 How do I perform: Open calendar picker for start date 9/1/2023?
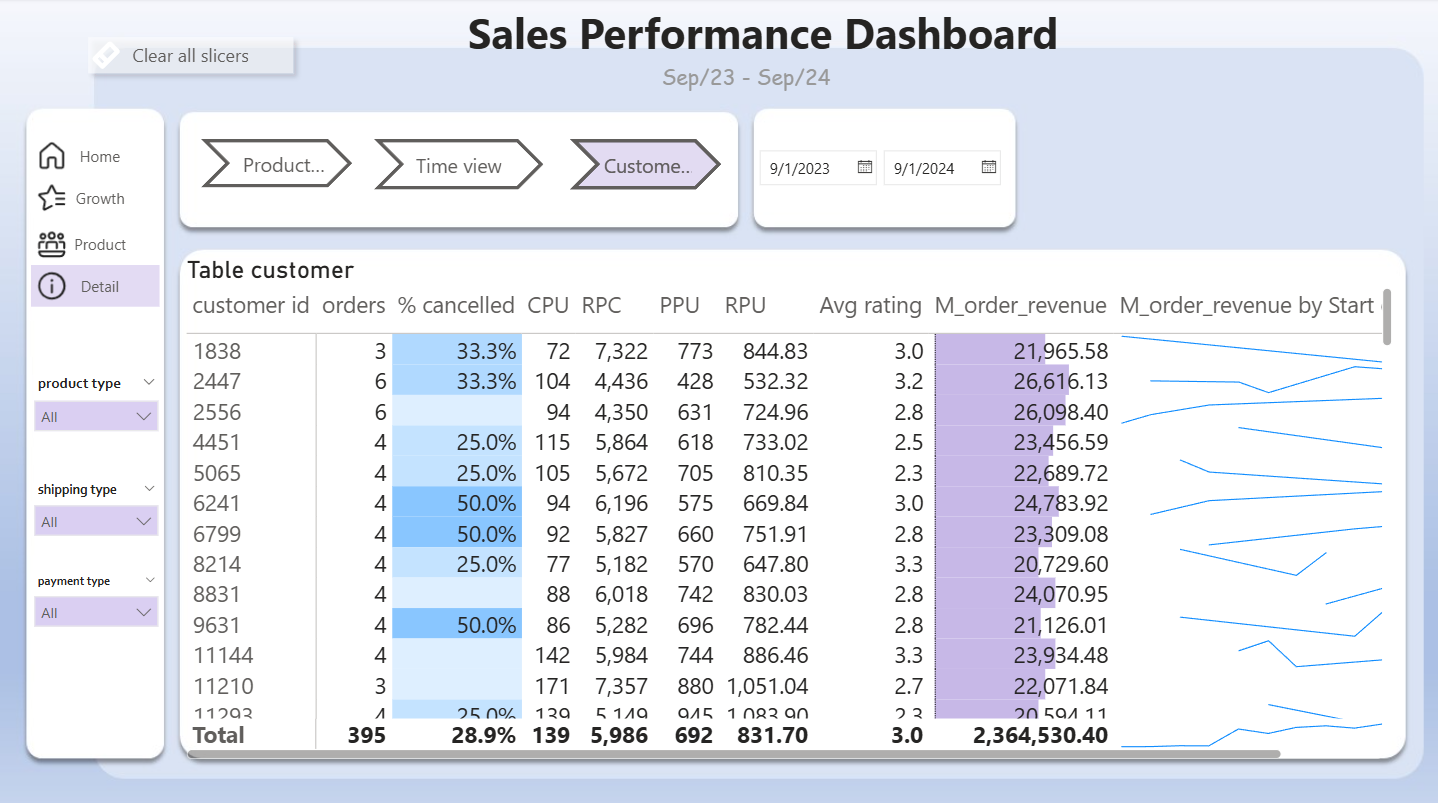click(x=865, y=167)
